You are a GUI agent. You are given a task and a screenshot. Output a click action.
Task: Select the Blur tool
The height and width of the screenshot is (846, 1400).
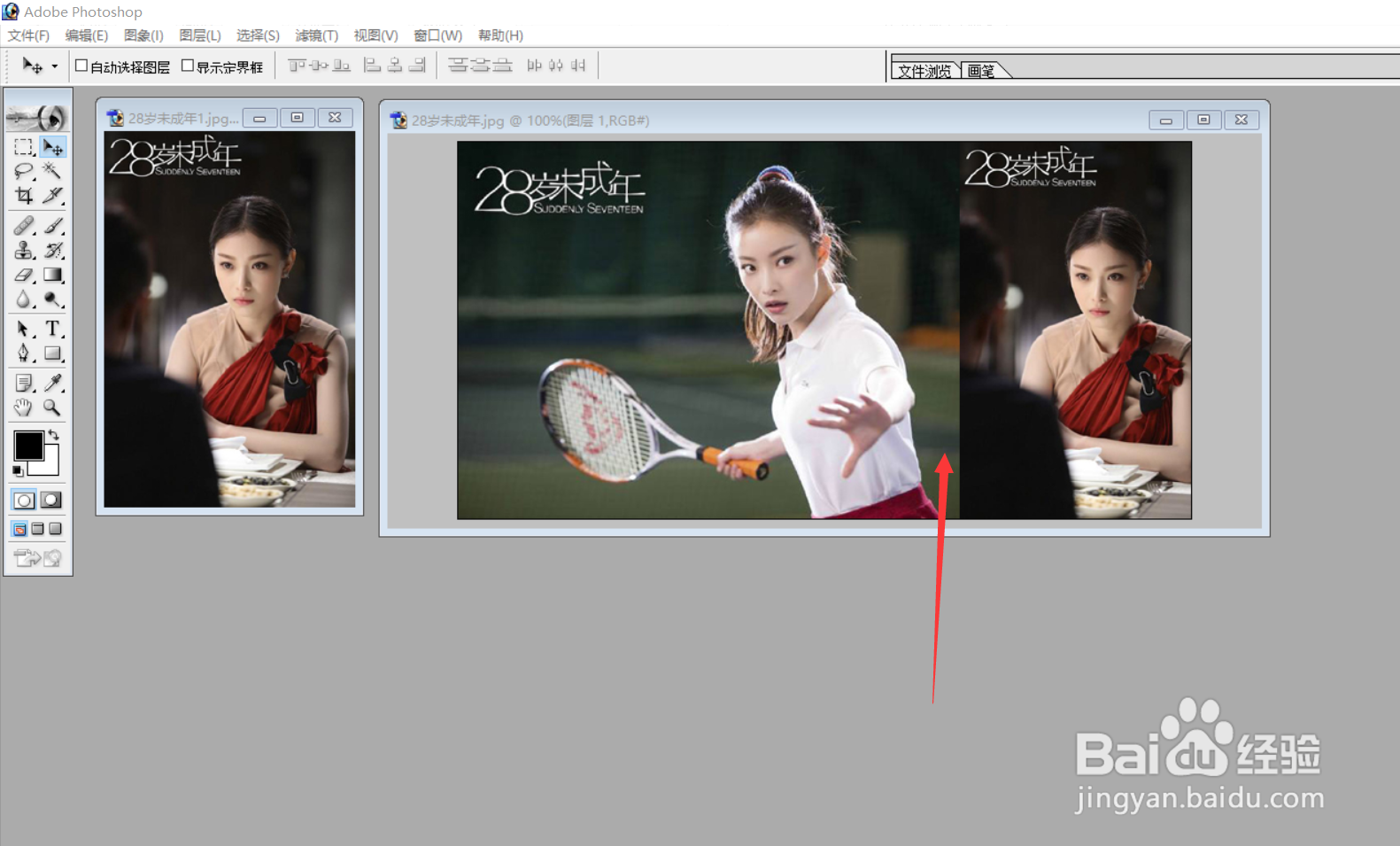pos(24,299)
